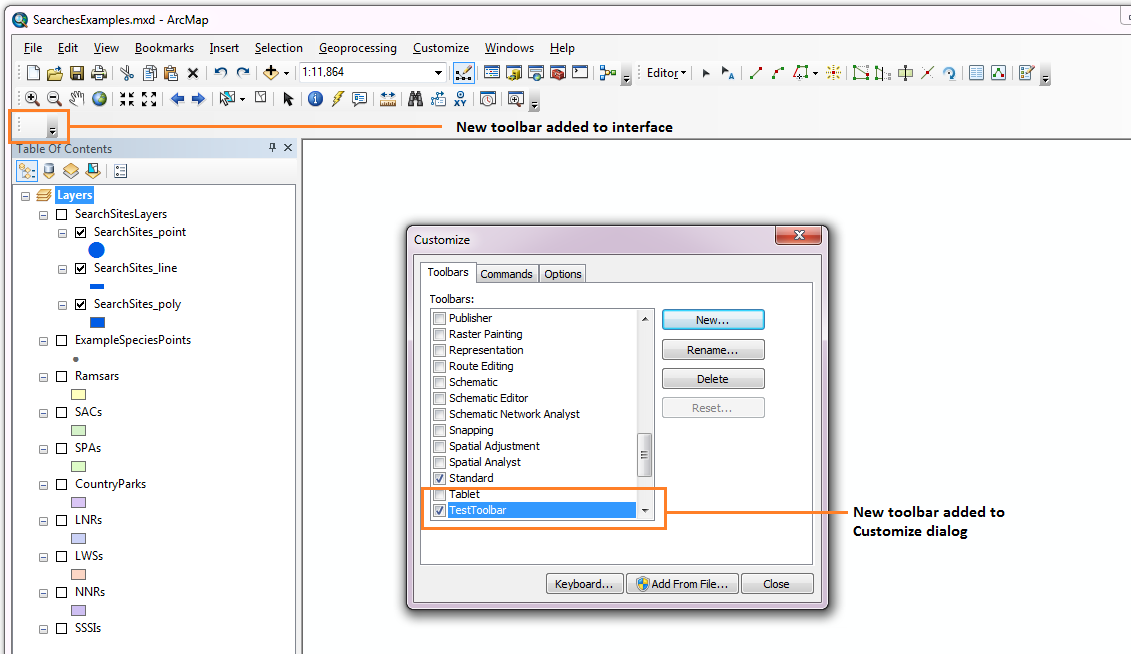Open the editing Attributes window icon

pyautogui.click(x=976, y=73)
